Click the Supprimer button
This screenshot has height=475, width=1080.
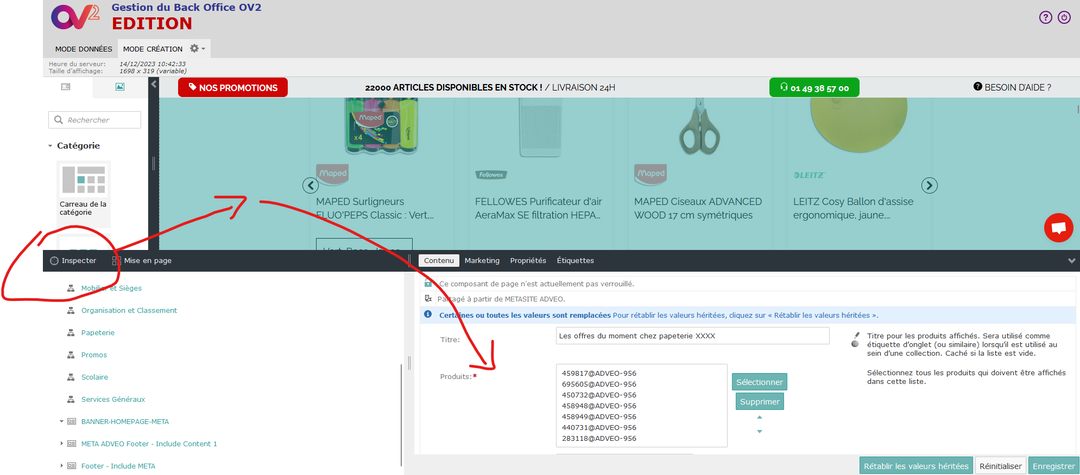[759, 401]
